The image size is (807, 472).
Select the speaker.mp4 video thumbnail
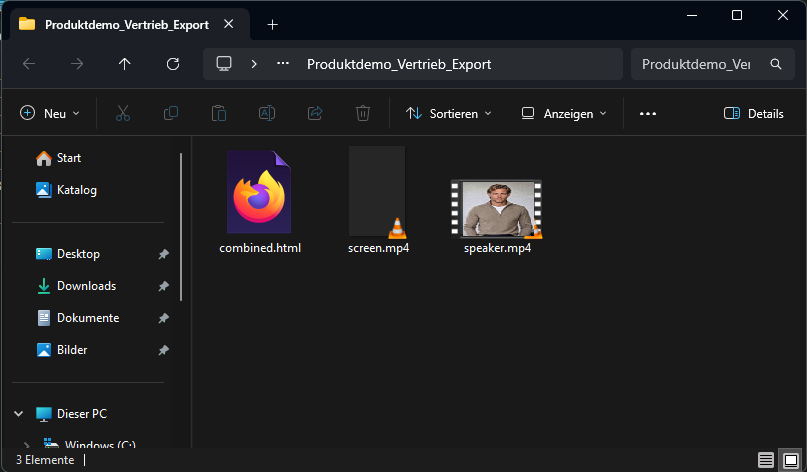(x=497, y=209)
